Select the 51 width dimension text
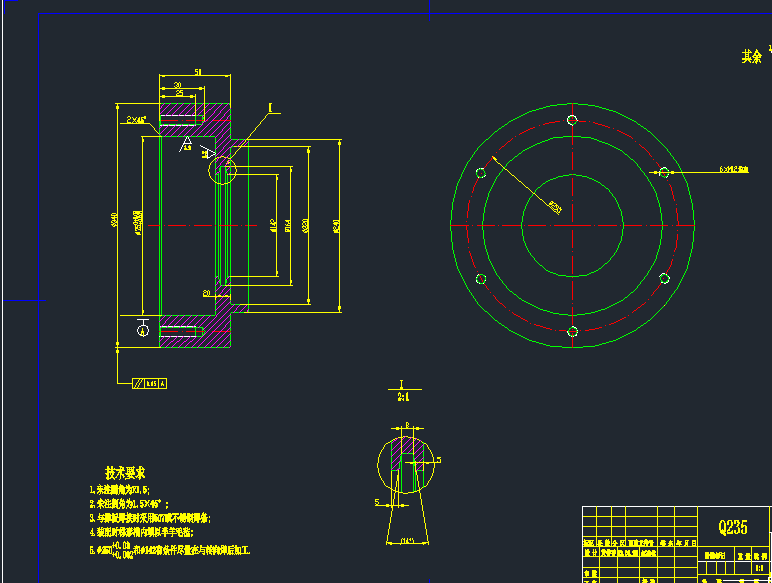The height and width of the screenshot is (583, 772). point(197,72)
